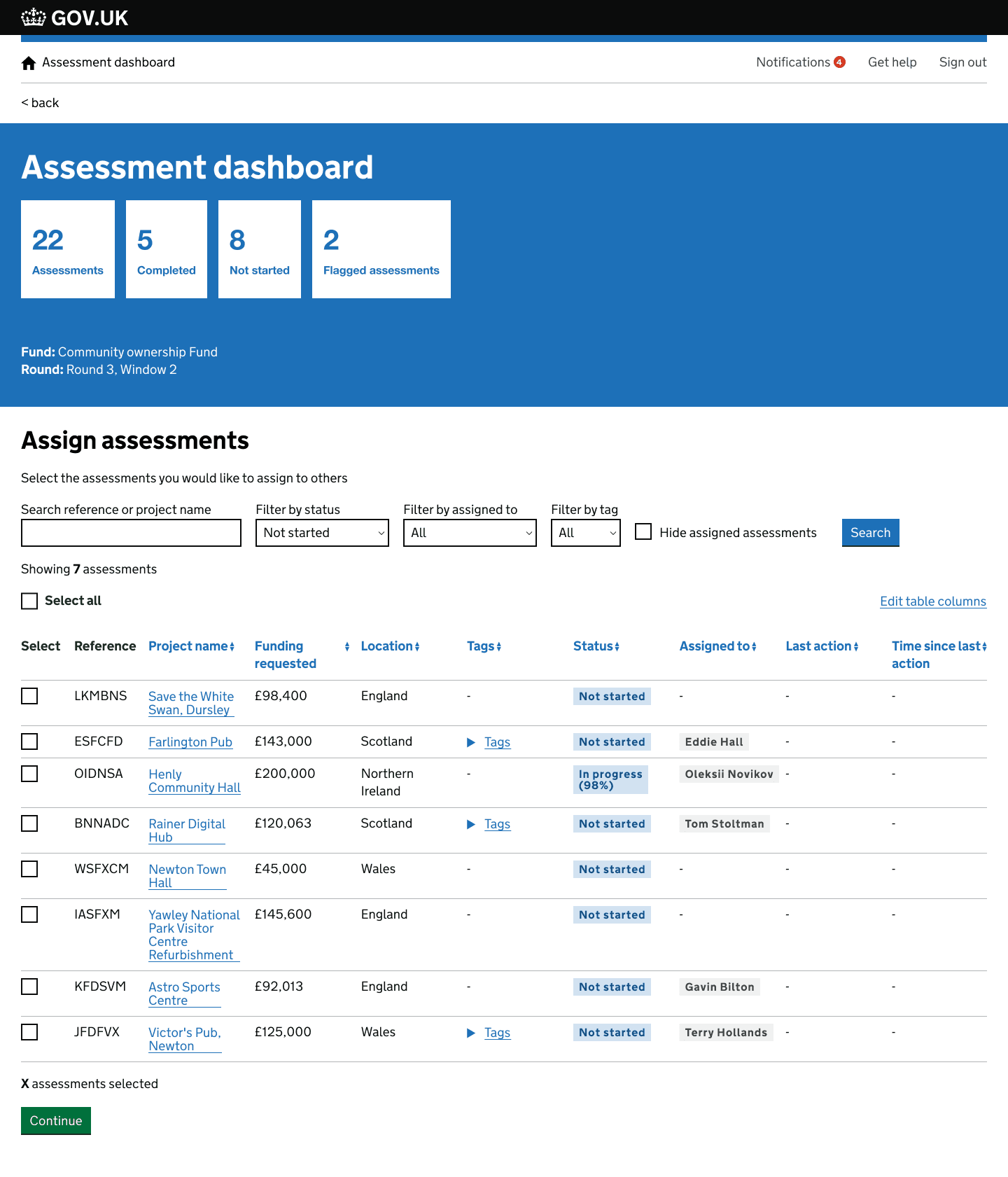This screenshot has width=1008, height=1177.
Task: Open the Filter by status dropdown
Action: click(x=322, y=533)
